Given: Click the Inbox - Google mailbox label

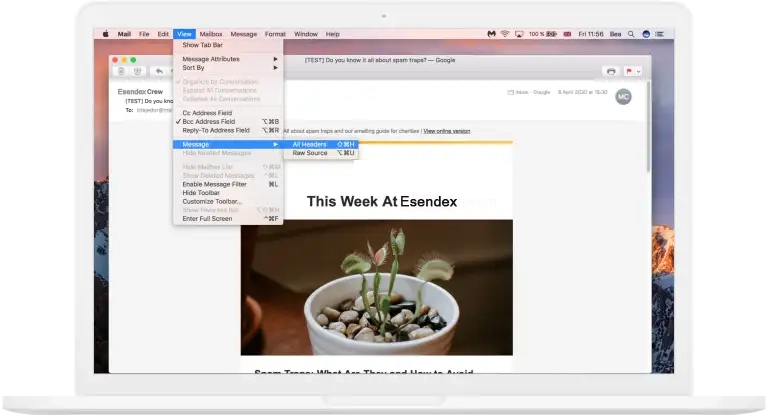Looking at the screenshot, I should click(x=533, y=92).
